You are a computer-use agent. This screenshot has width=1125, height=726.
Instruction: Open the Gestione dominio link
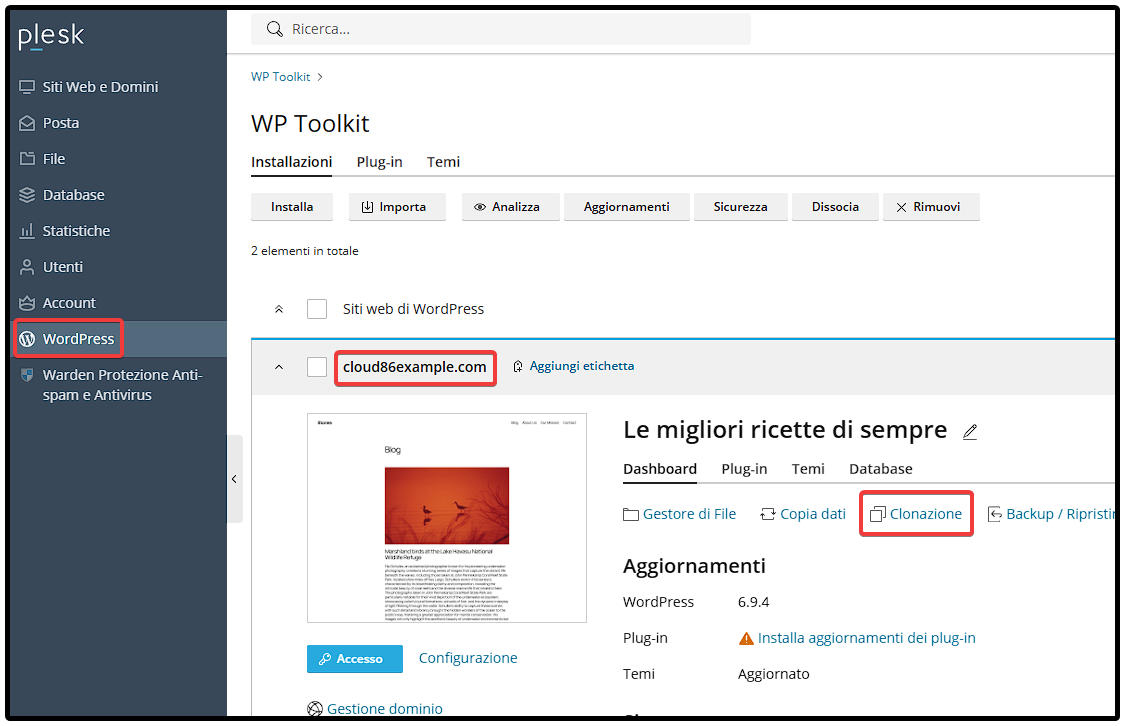click(x=385, y=709)
